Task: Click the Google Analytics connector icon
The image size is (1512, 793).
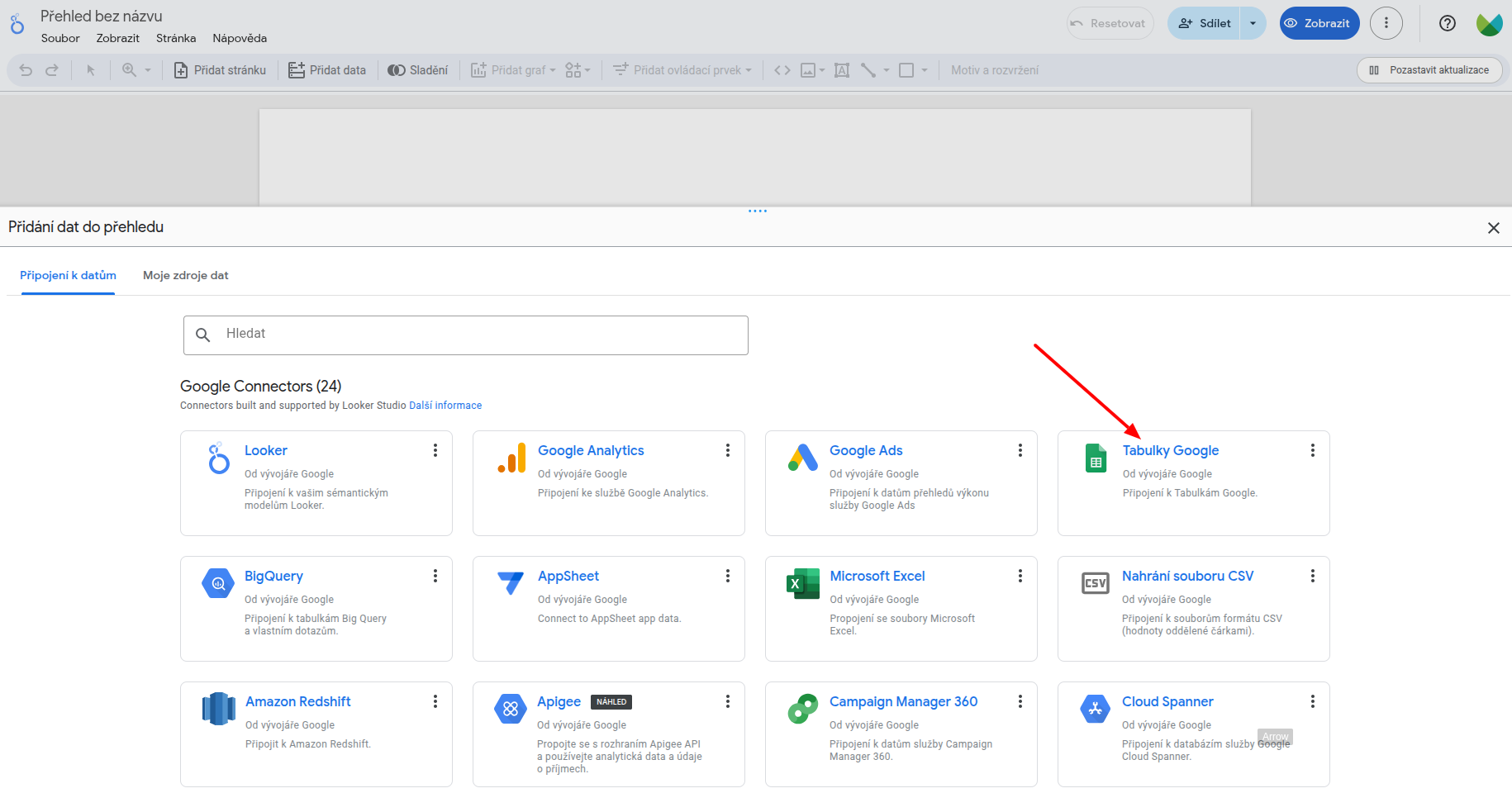Action: 511,458
